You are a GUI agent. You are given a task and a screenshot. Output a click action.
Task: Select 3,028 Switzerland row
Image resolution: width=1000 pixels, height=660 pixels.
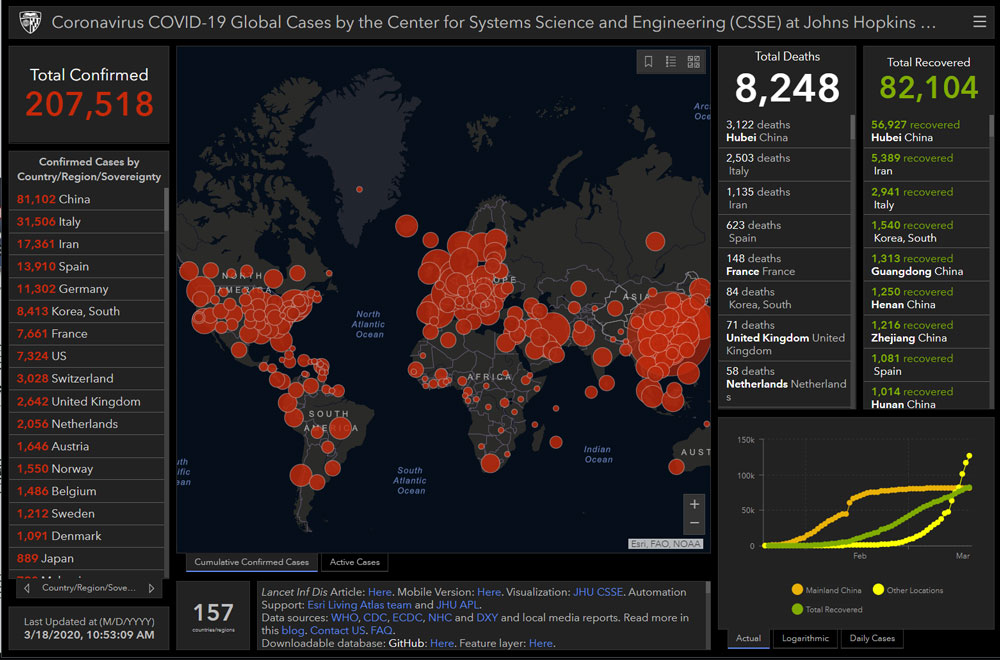tap(87, 378)
